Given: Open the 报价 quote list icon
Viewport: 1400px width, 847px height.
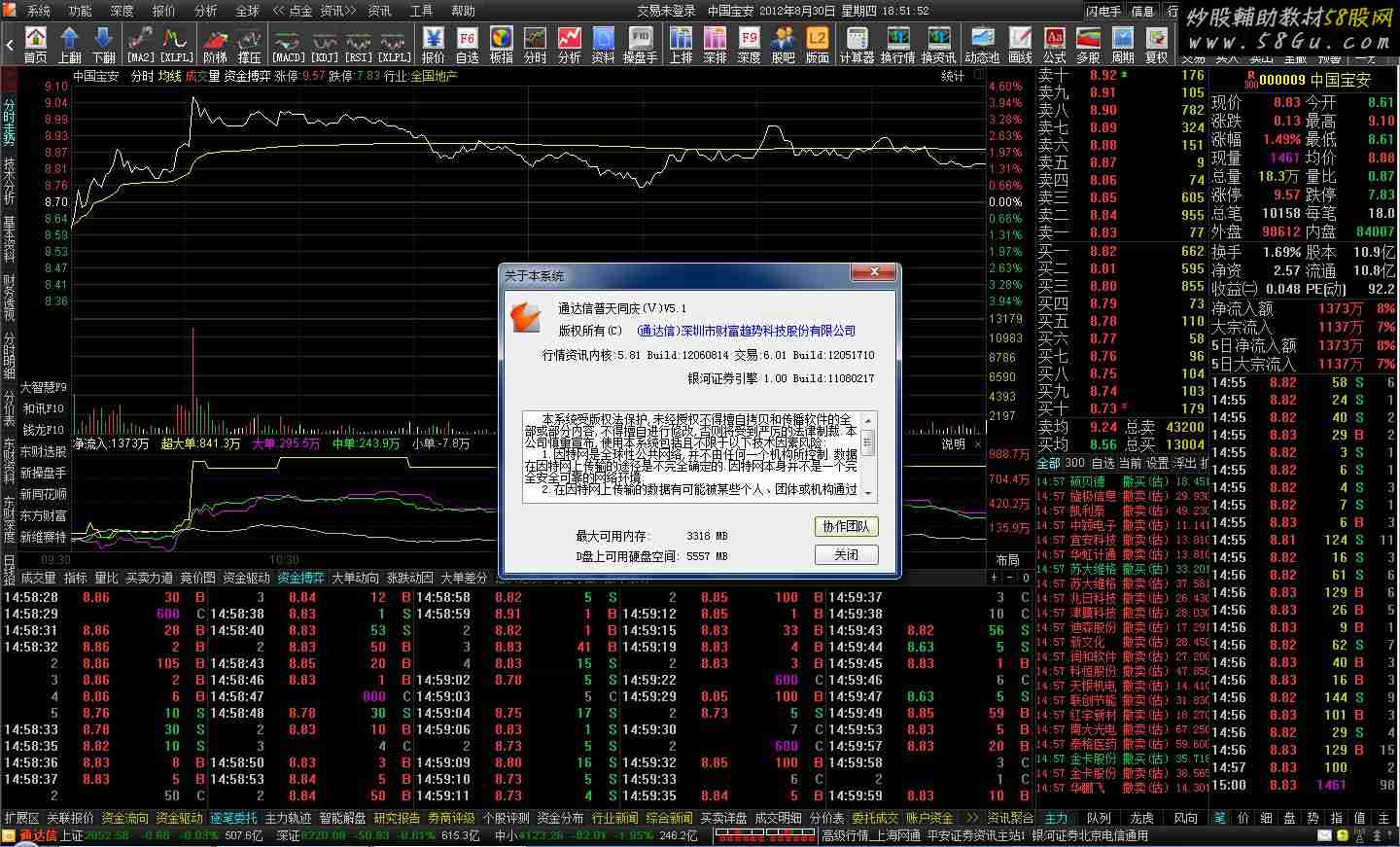Looking at the screenshot, I should (434, 45).
